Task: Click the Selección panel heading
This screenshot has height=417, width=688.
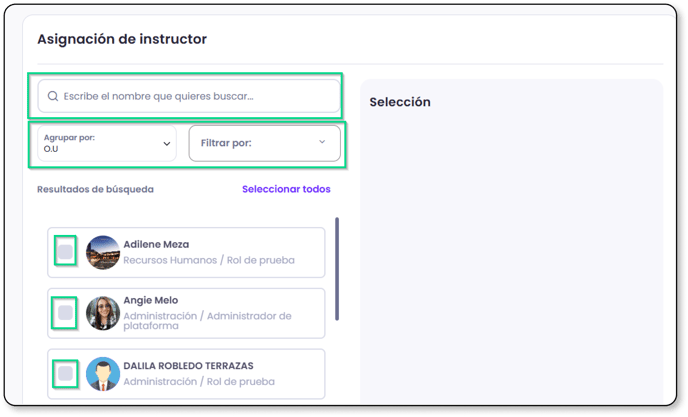Action: coord(400,102)
